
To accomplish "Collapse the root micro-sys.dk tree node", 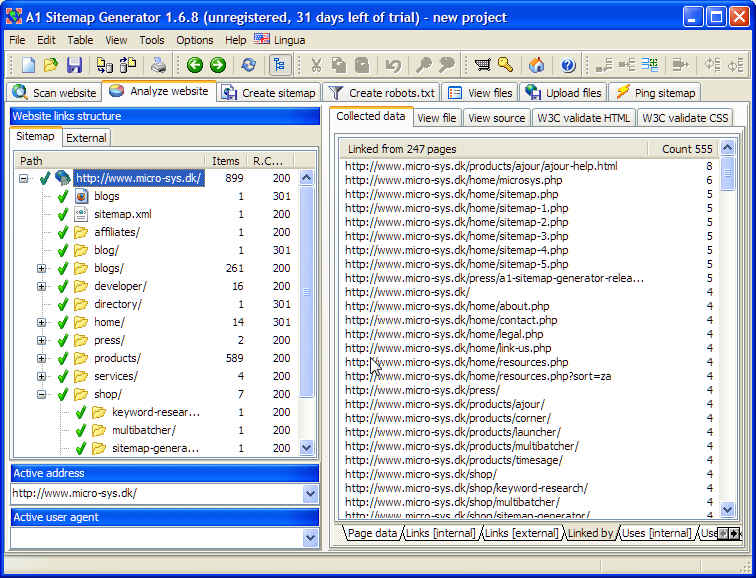I will tap(23, 179).
